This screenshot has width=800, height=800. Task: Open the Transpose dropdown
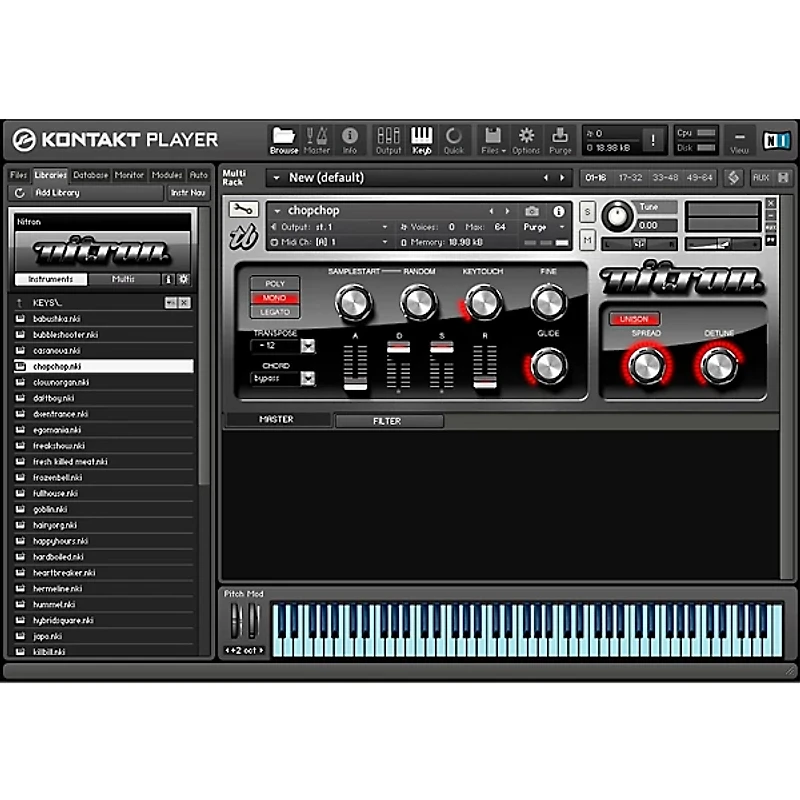[308, 346]
